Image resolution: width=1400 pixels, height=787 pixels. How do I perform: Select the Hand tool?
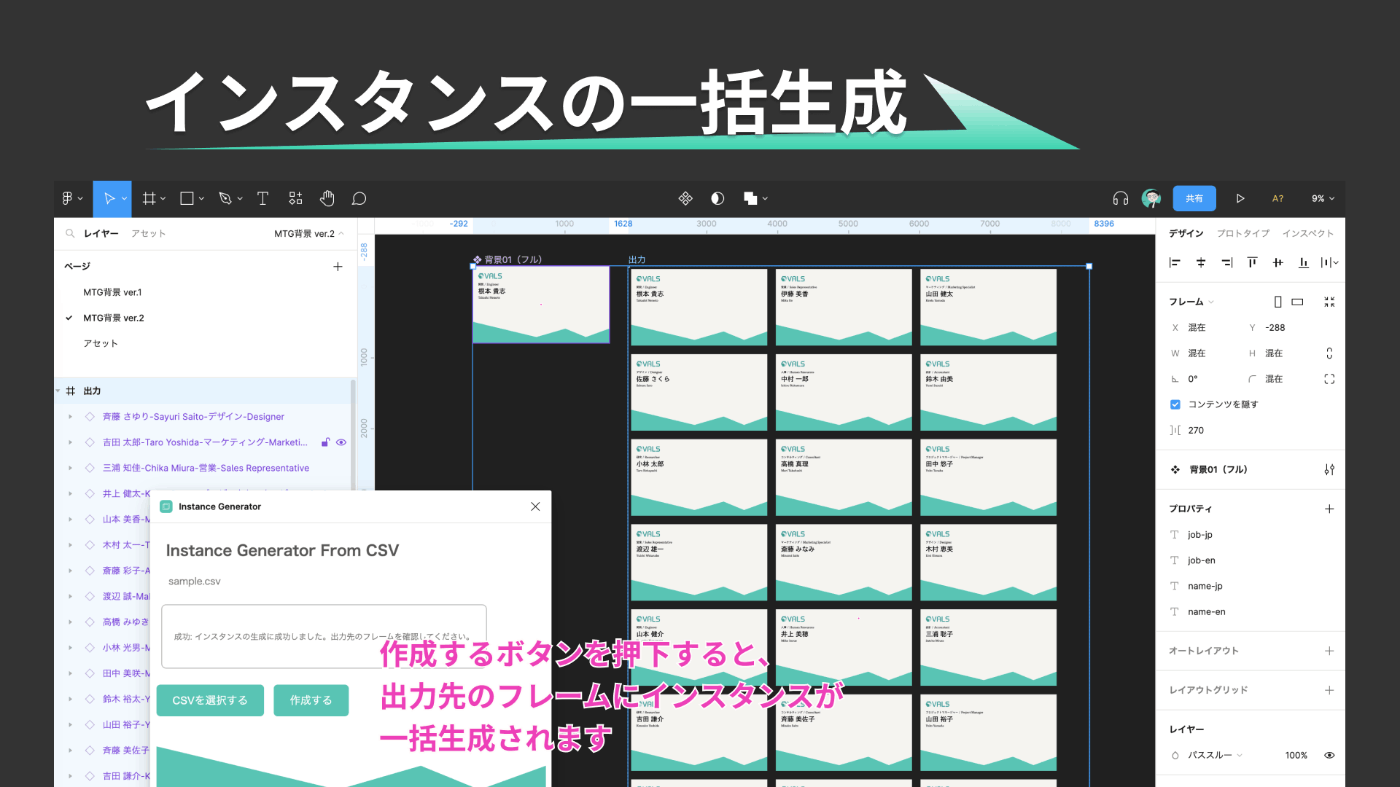pyautogui.click(x=328, y=199)
